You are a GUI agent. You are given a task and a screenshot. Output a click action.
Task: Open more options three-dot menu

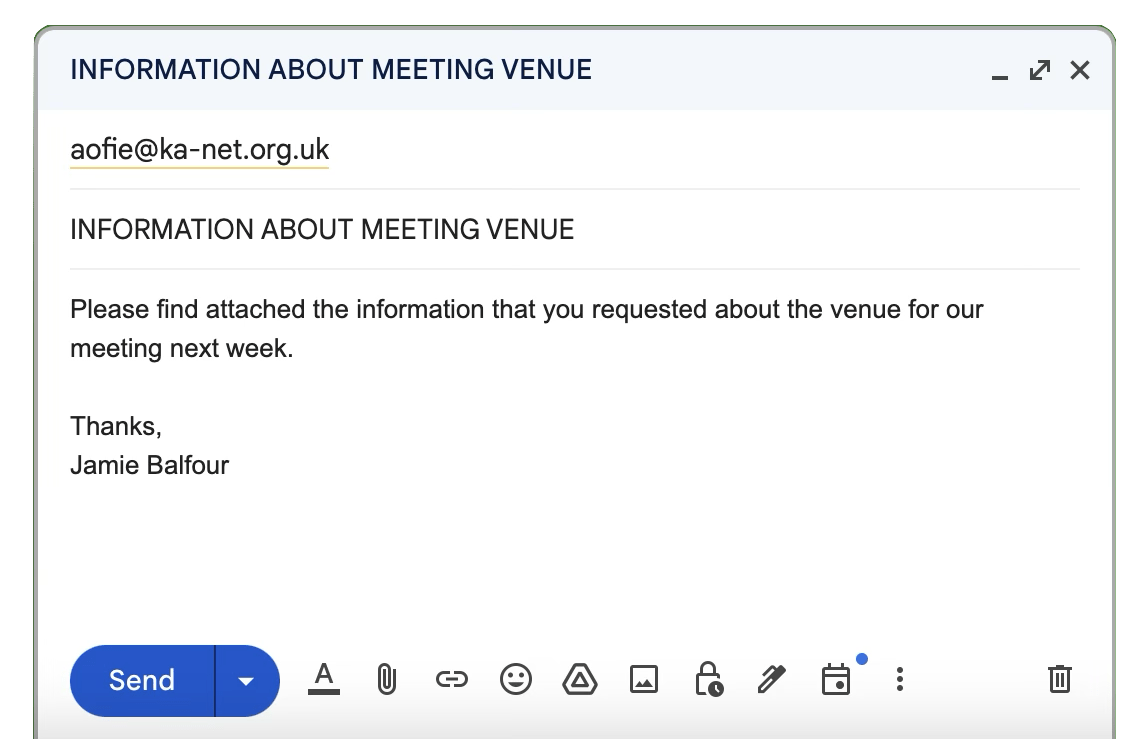pos(900,680)
